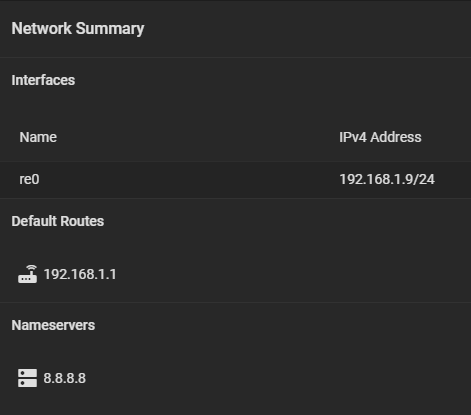Image resolution: width=471 pixels, height=415 pixels.
Task: Click the blank area right of Network Summary title
Action: pos(307,29)
